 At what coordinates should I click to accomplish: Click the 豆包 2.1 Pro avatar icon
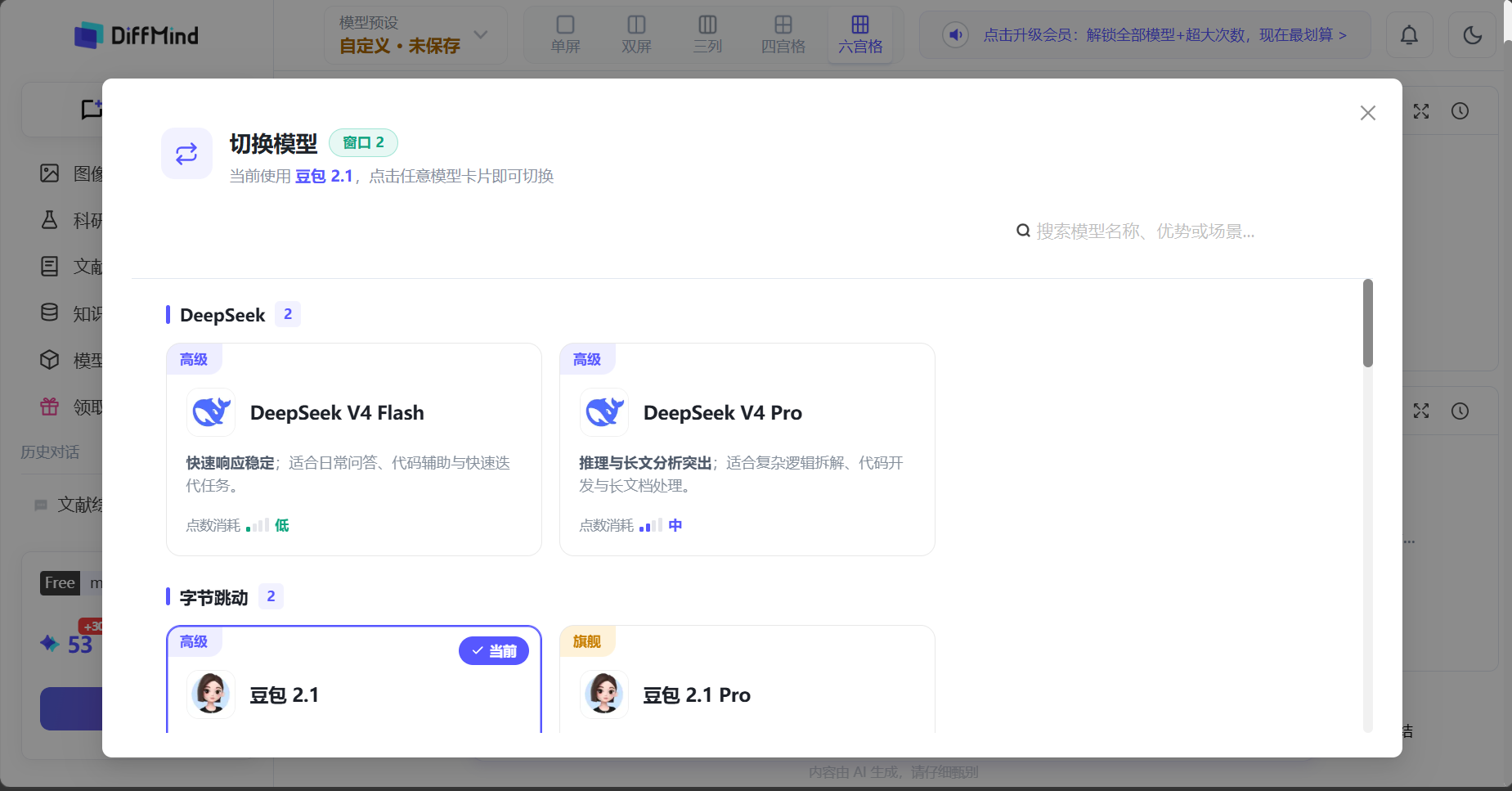604,694
